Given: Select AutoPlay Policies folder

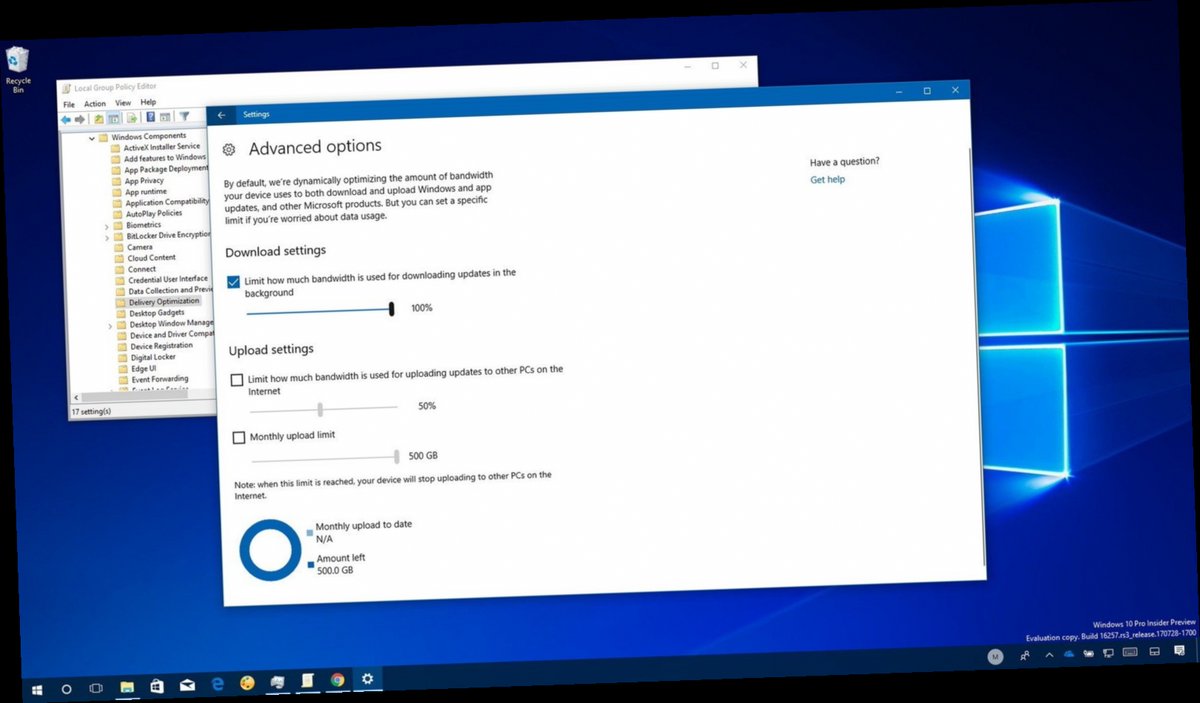Looking at the screenshot, I should point(154,214).
